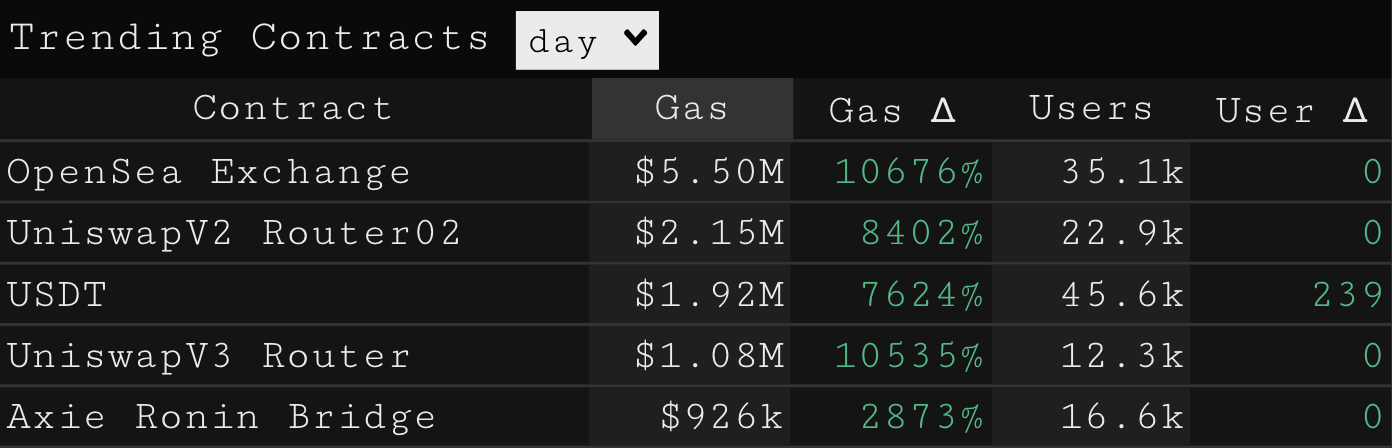
Task: Click the 10676% gas change value
Action: pos(909,172)
